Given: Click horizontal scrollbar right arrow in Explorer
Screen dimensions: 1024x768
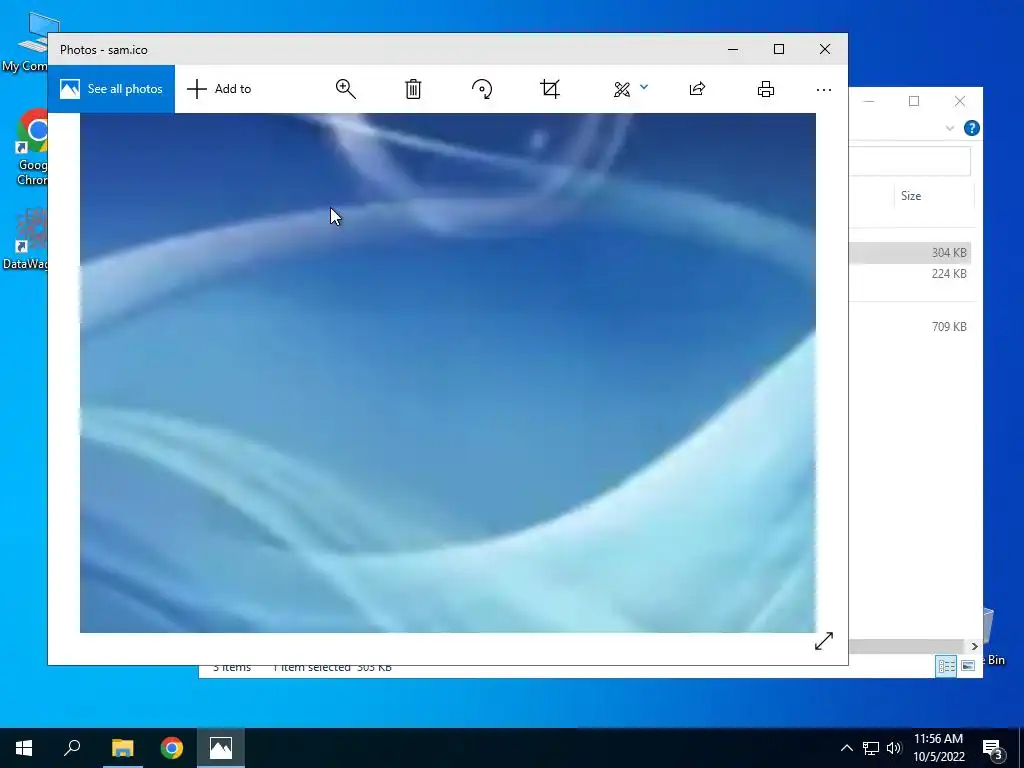Looking at the screenshot, I should (974, 647).
